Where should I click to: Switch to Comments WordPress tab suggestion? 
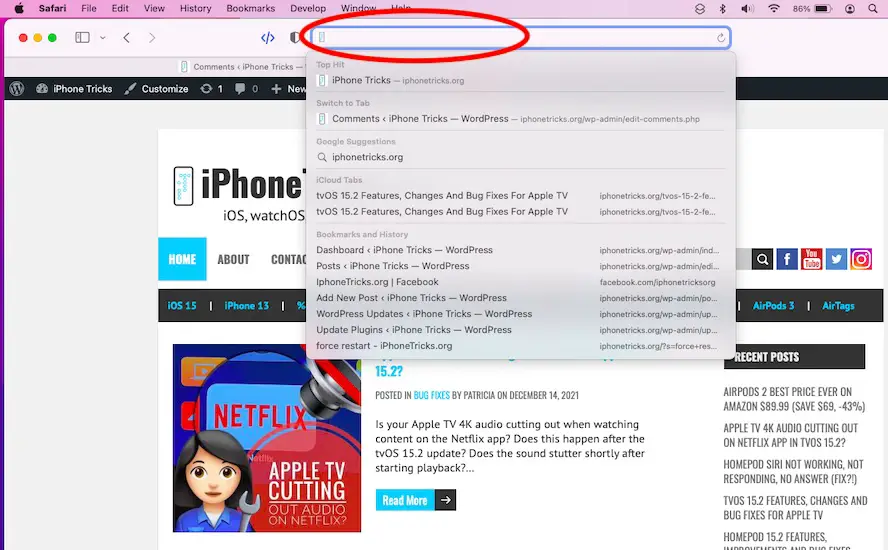click(x=520, y=119)
